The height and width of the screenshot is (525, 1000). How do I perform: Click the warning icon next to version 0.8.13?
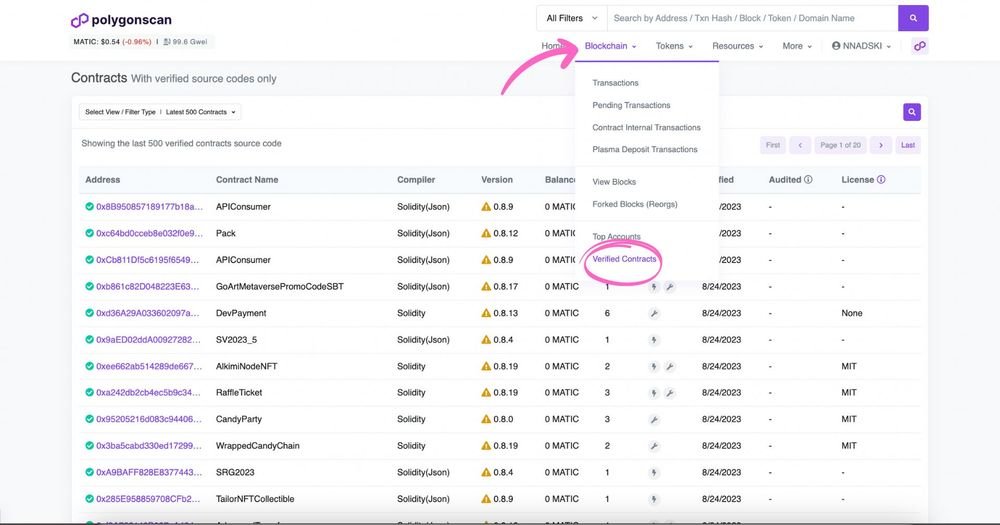pyautogui.click(x=486, y=313)
